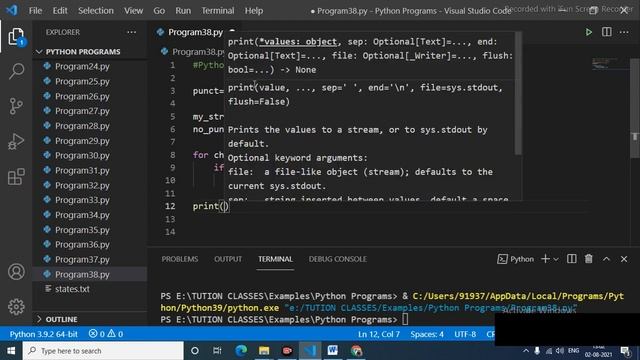Screen dimensions: 640x360
Task: Select Python 3.9.2 64-bit interpreter
Action: click(x=43, y=334)
